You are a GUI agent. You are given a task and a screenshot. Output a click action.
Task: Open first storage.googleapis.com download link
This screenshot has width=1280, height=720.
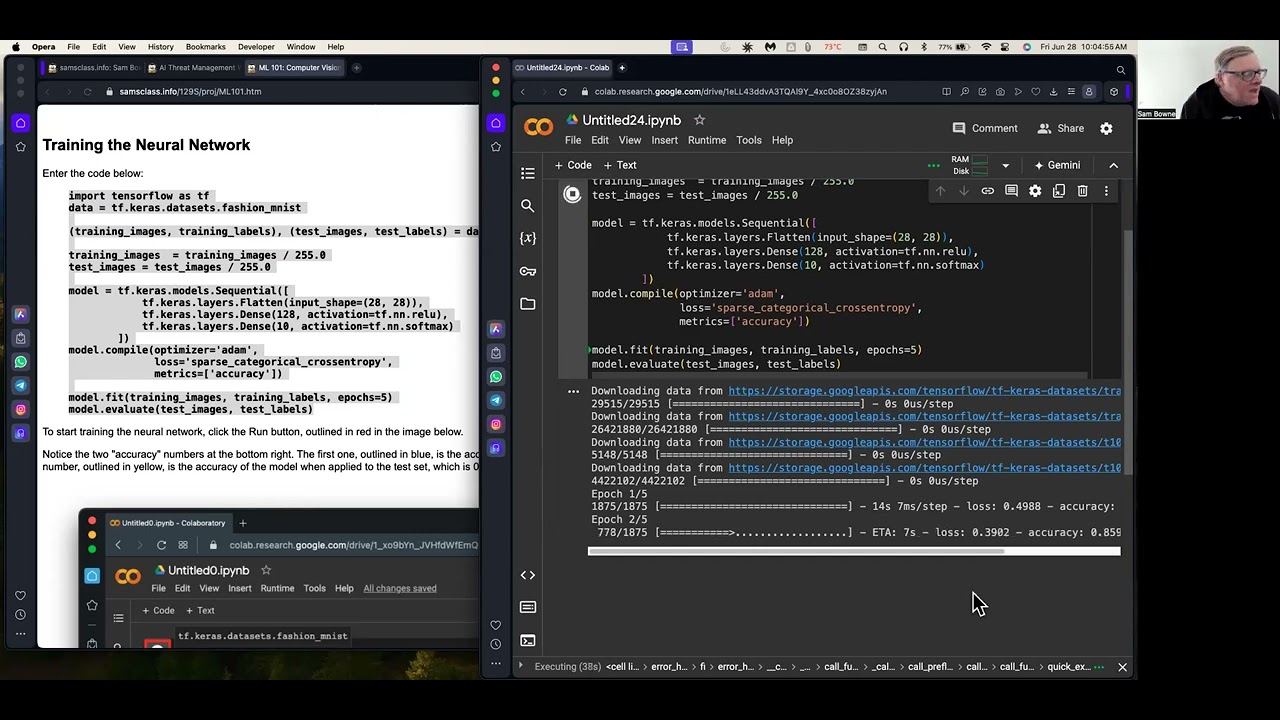pos(924,391)
